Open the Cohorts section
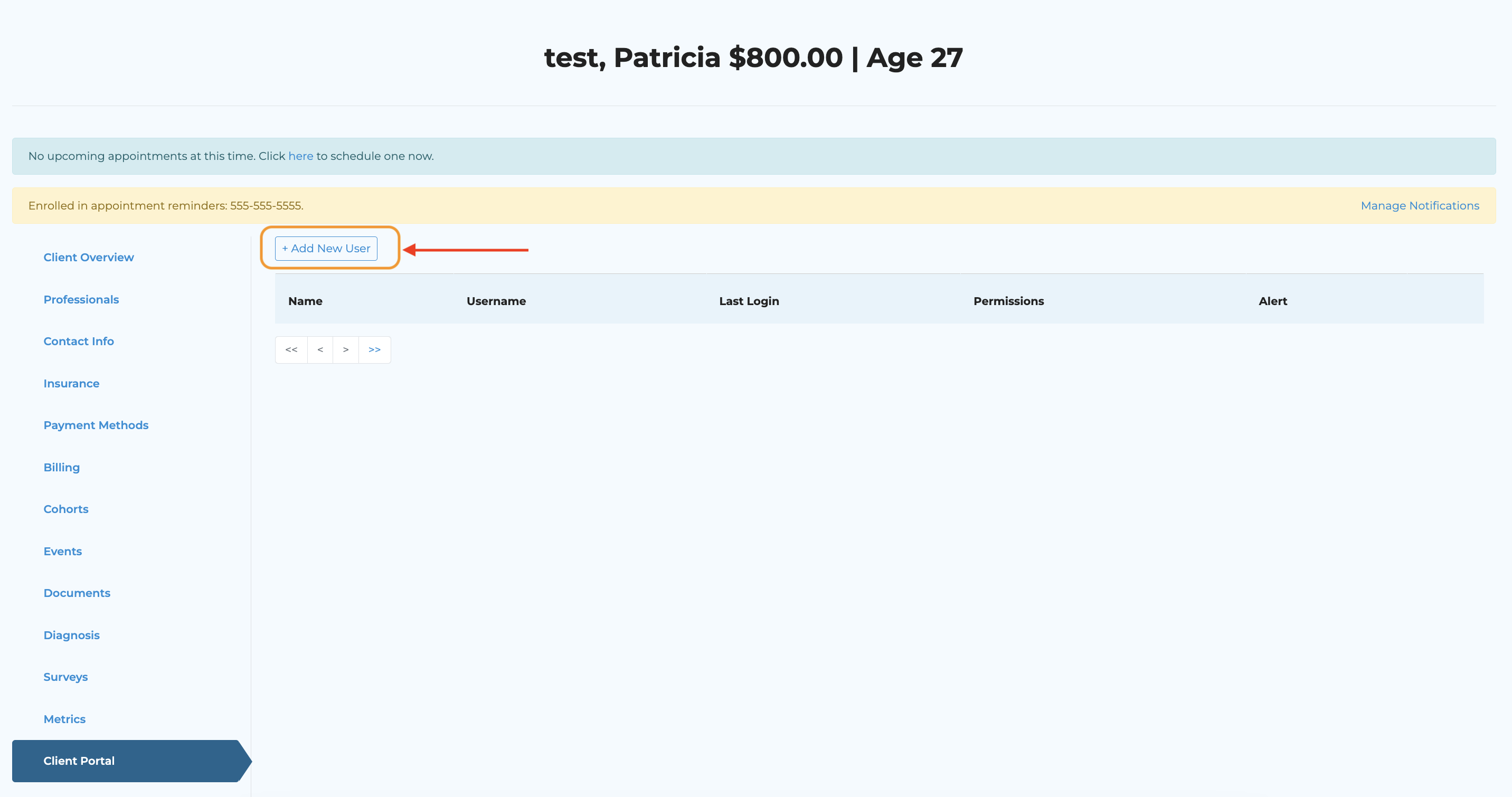The width and height of the screenshot is (1512, 797). pyautogui.click(x=66, y=509)
